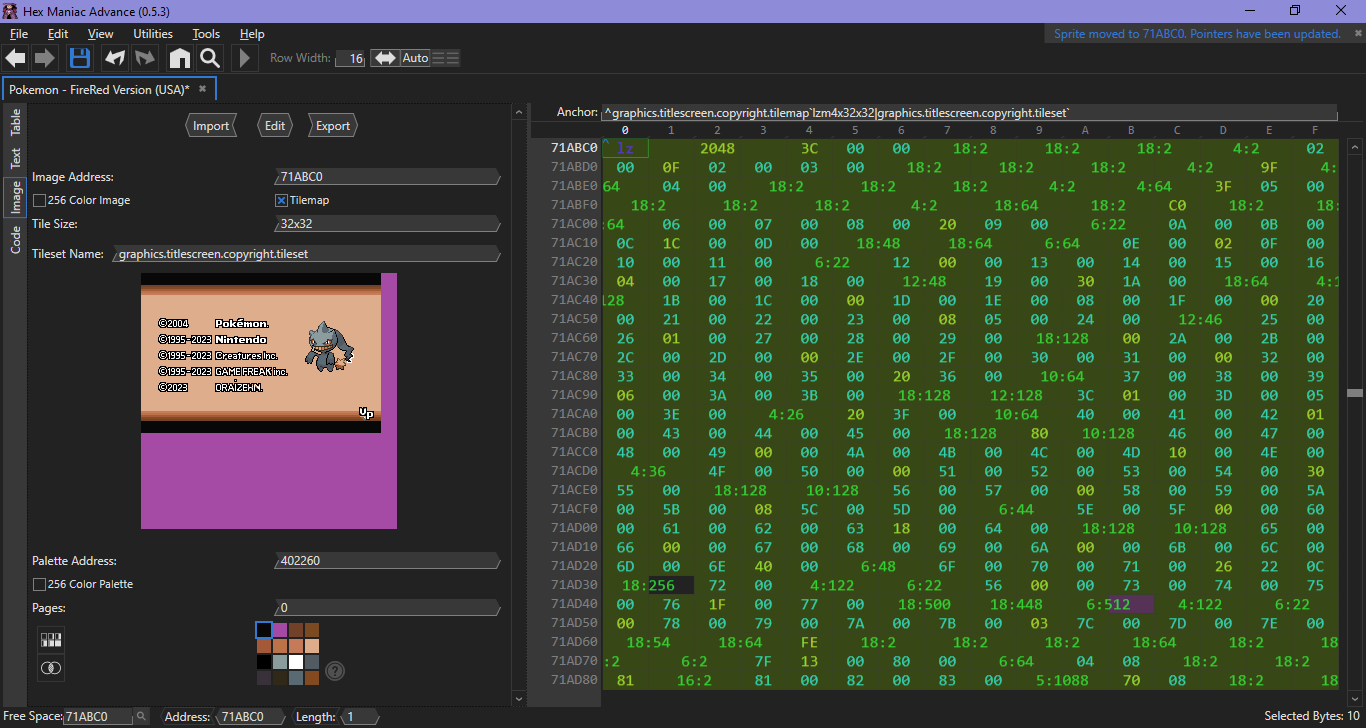Select the magenta palette swatch

pyautogui.click(x=280, y=630)
